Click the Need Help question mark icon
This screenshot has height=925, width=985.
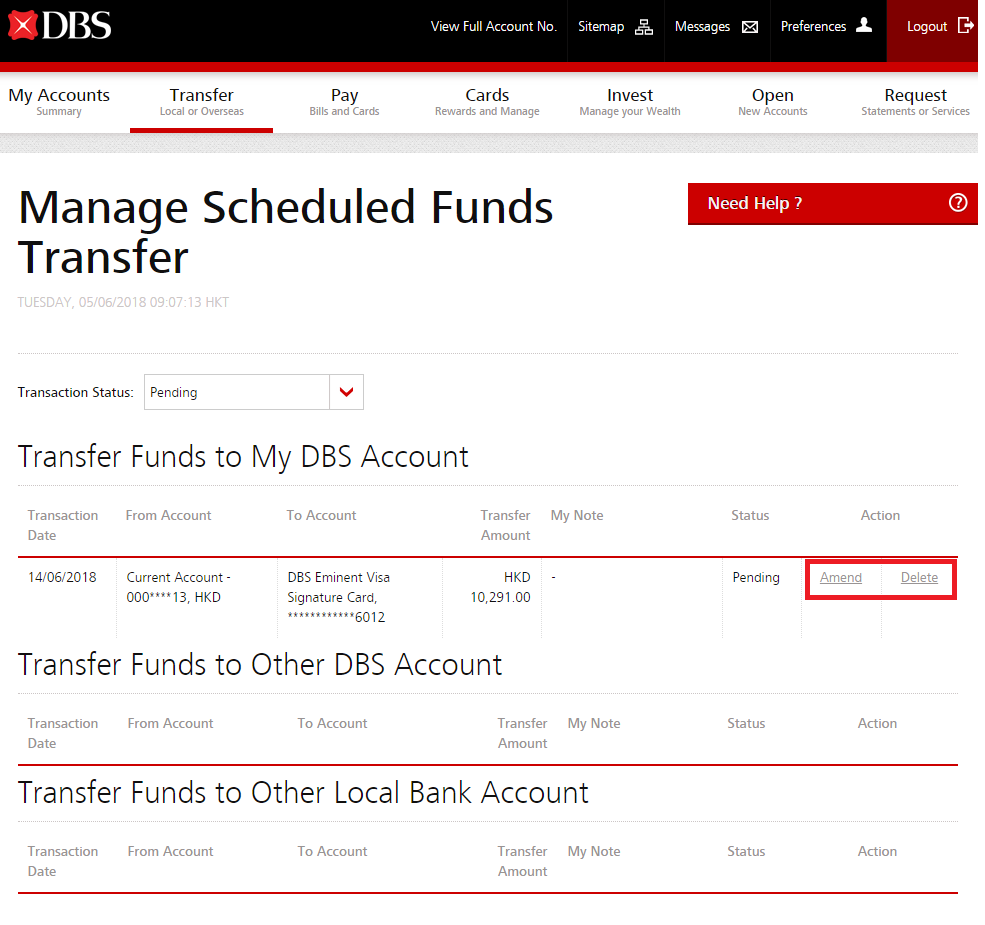tap(957, 203)
